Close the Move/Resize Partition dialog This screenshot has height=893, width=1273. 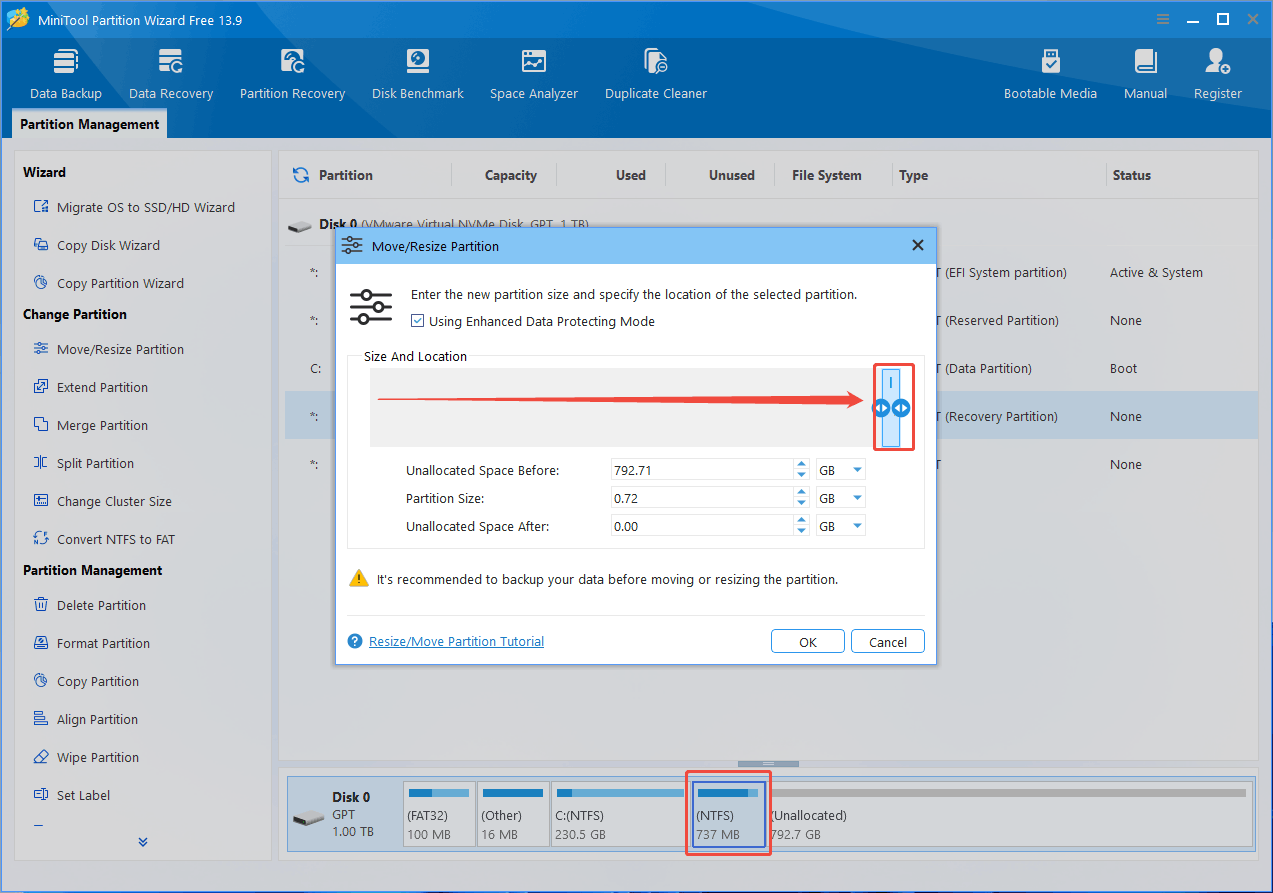918,245
